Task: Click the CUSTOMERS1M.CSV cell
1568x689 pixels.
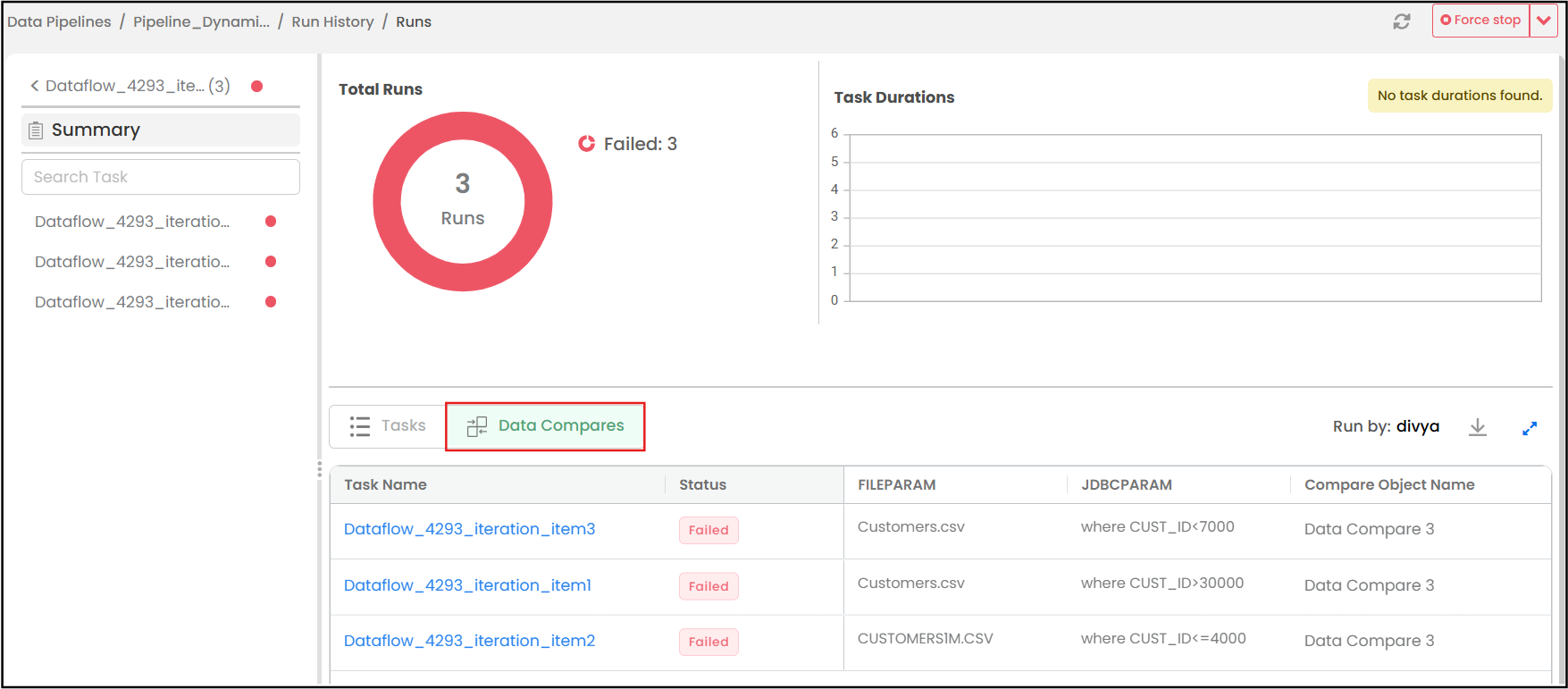Action: tap(925, 638)
